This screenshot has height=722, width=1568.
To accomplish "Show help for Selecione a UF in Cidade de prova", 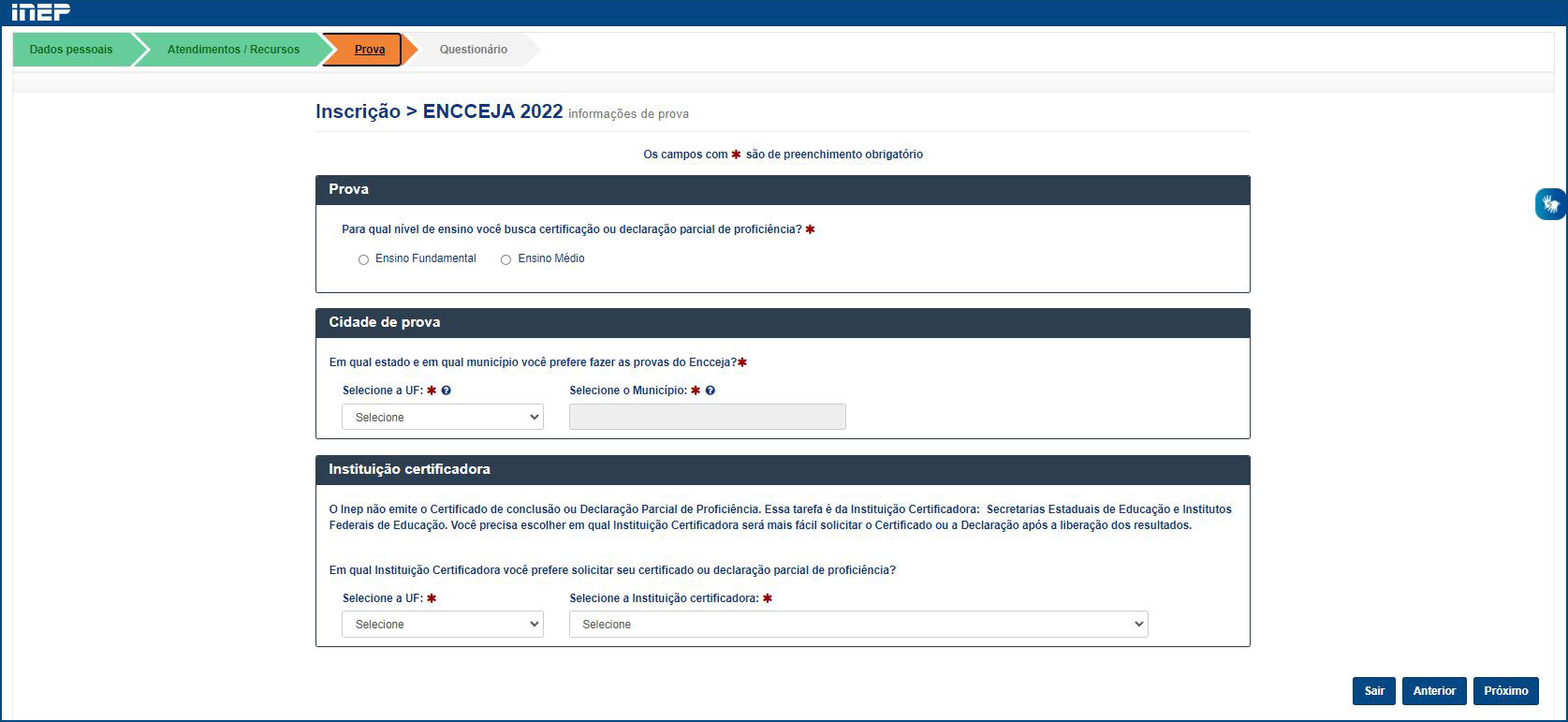I will click(447, 390).
